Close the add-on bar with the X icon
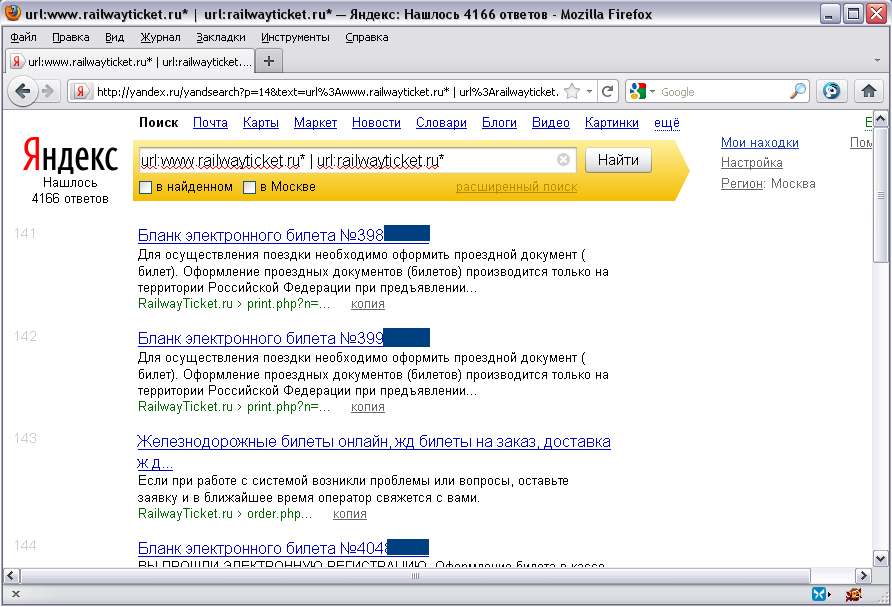This screenshot has width=892, height=607. coord(16,594)
